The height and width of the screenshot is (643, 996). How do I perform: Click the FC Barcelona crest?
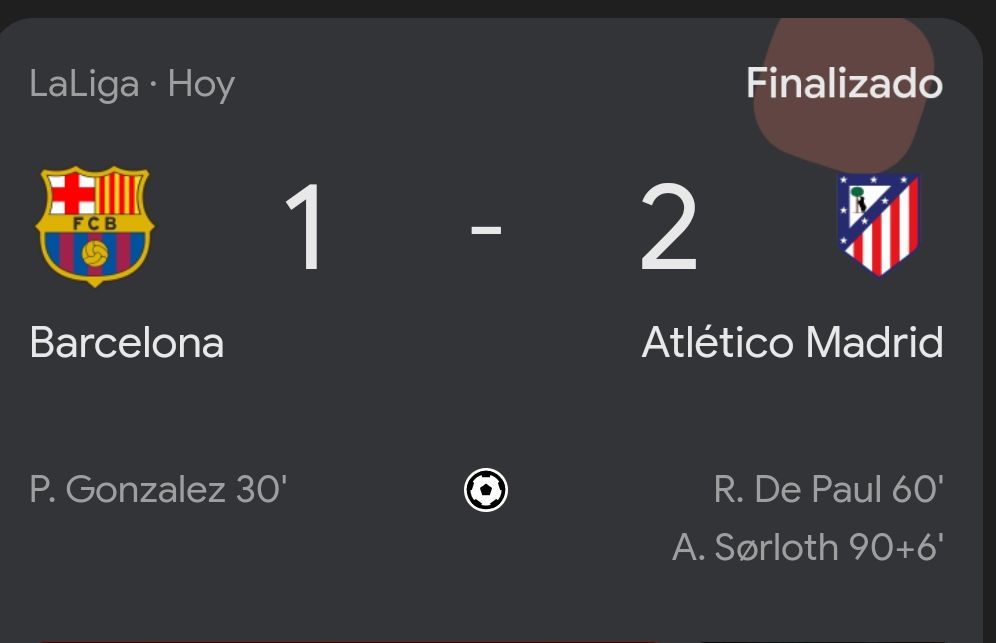point(95,226)
